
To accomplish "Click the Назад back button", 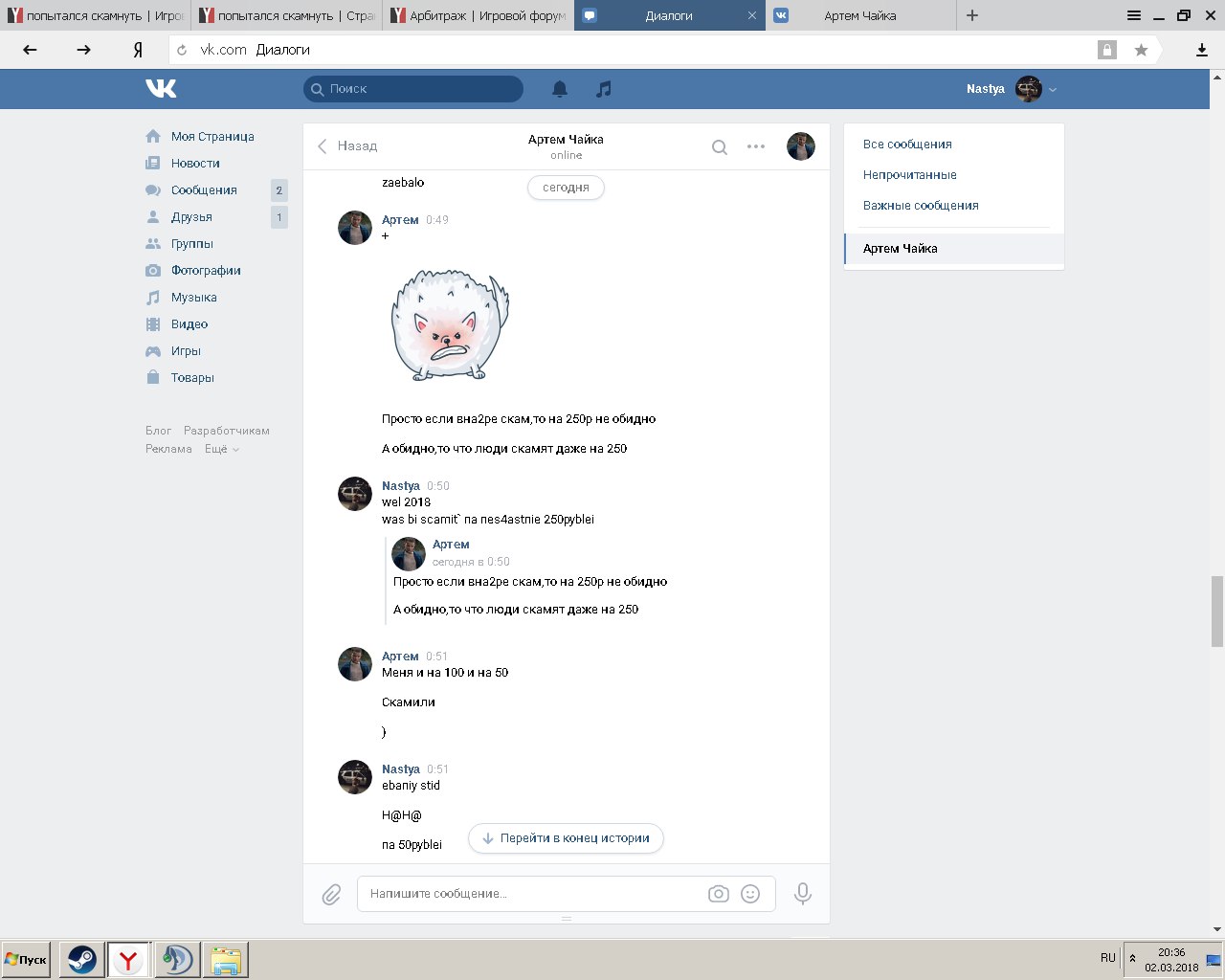I will coord(347,146).
